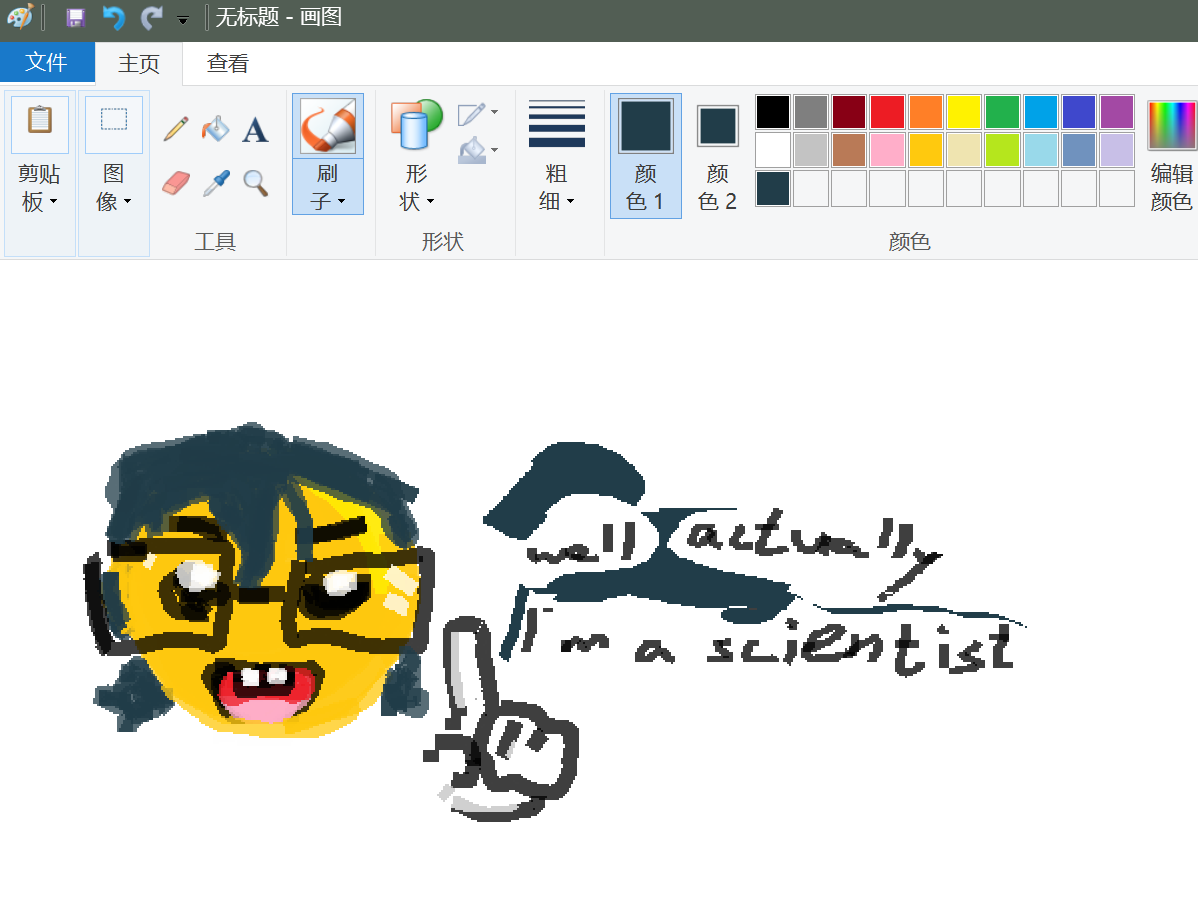The image size is (1198, 916).
Task: Select the Pencil tool
Action: tap(176, 129)
